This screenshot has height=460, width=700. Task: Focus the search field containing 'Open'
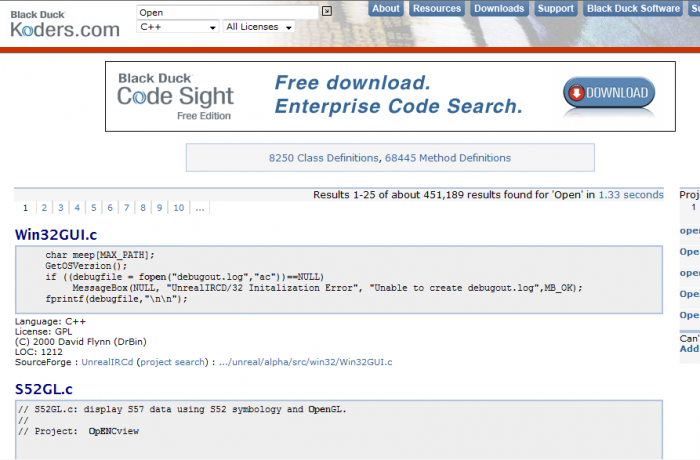[x=228, y=13]
